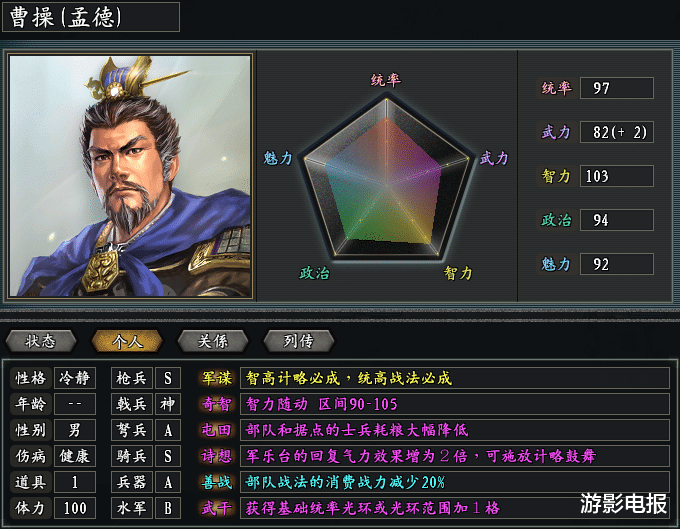Open the 列传 biography tab

pyautogui.click(x=299, y=341)
